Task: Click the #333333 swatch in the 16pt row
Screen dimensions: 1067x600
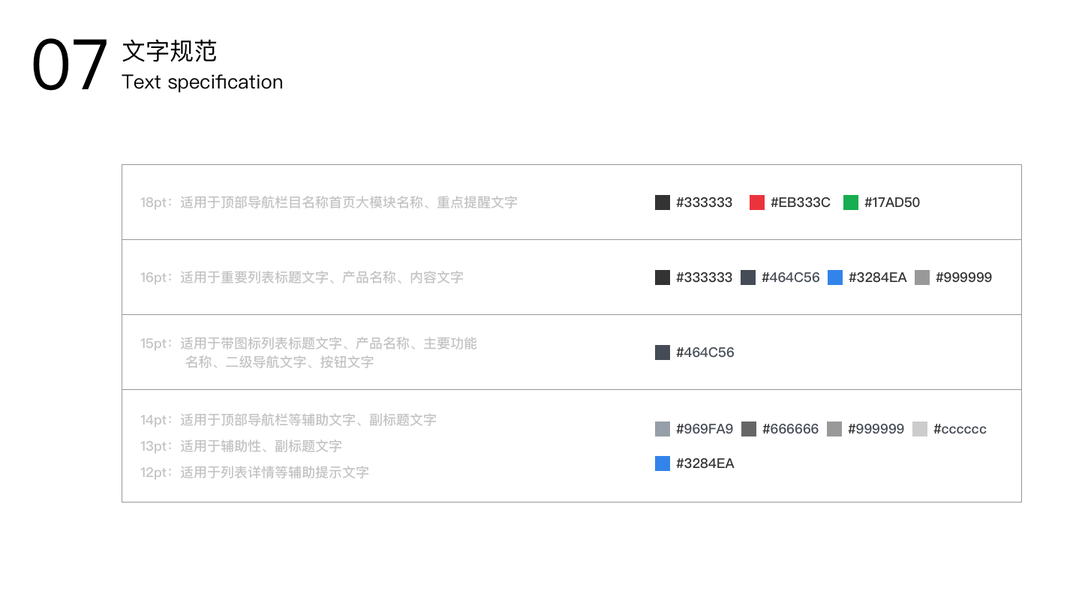Action: (662, 277)
